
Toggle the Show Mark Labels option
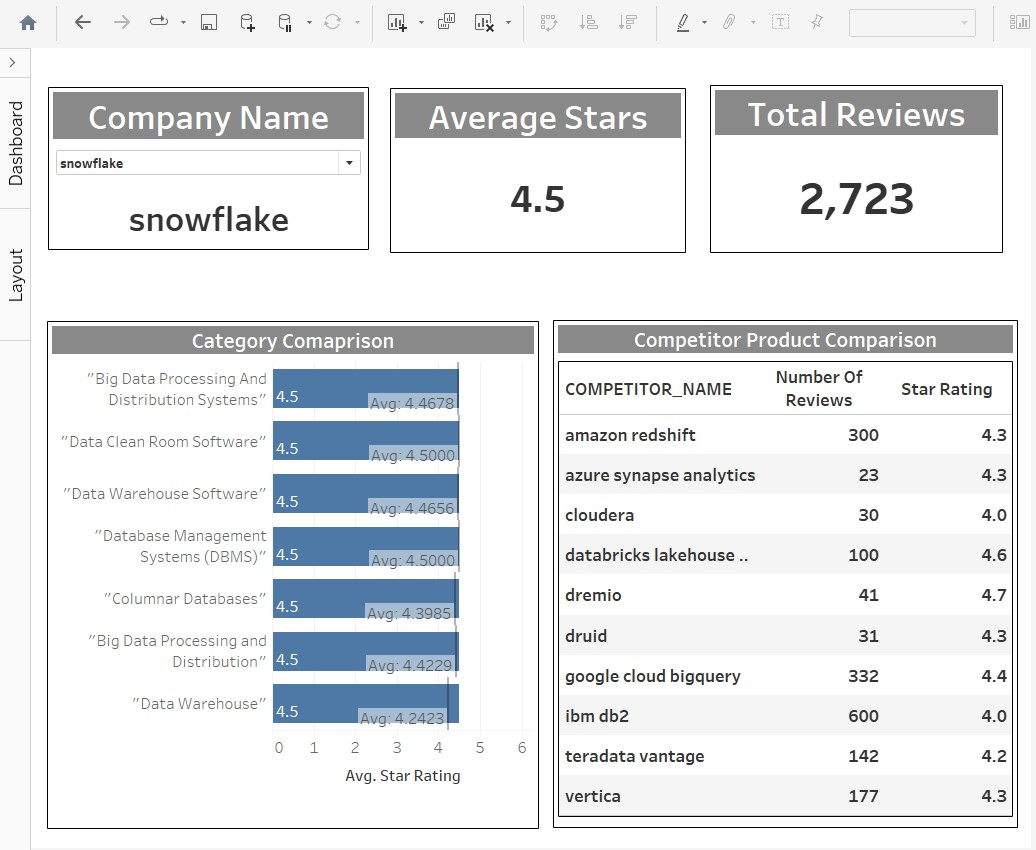(779, 22)
